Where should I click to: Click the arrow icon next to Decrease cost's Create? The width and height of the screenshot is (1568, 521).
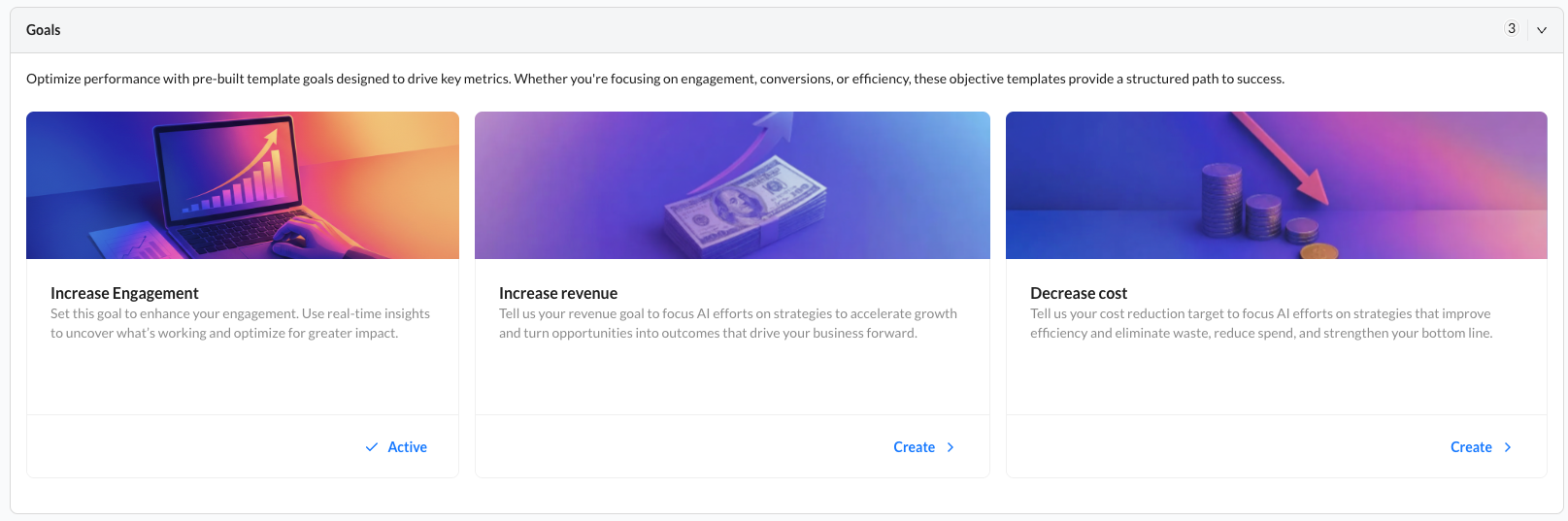click(x=1508, y=447)
